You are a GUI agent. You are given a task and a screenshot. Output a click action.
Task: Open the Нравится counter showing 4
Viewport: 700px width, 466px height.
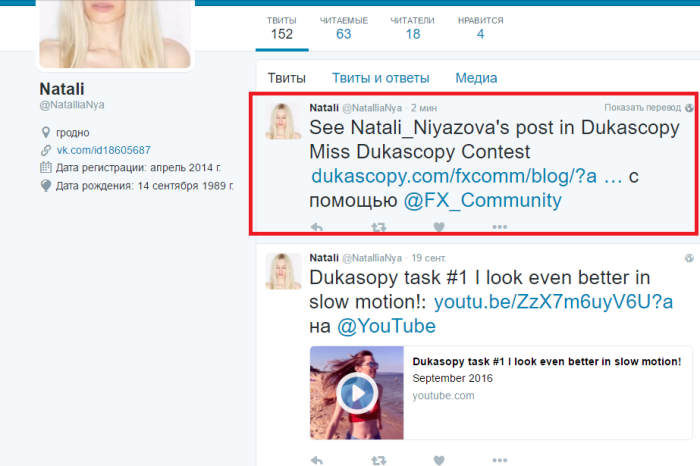pos(480,29)
